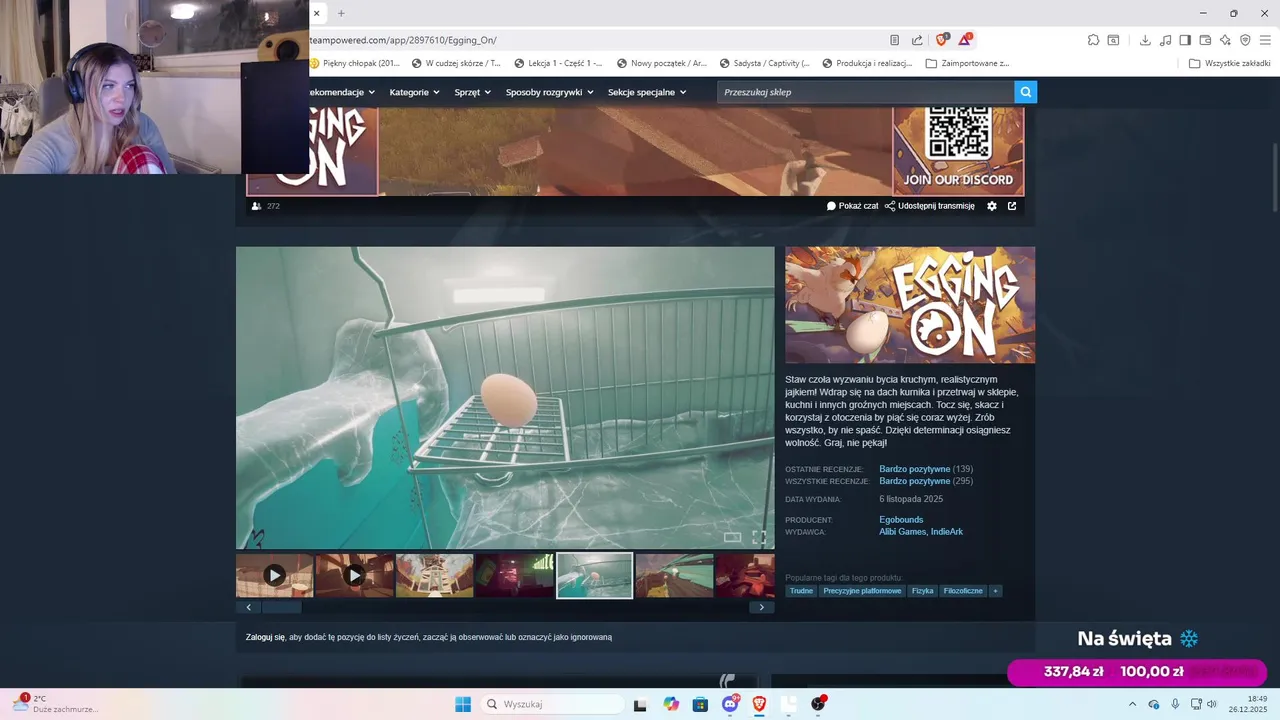Click thumbnail strip left arrow
The height and width of the screenshot is (720, 1280).
(248, 607)
